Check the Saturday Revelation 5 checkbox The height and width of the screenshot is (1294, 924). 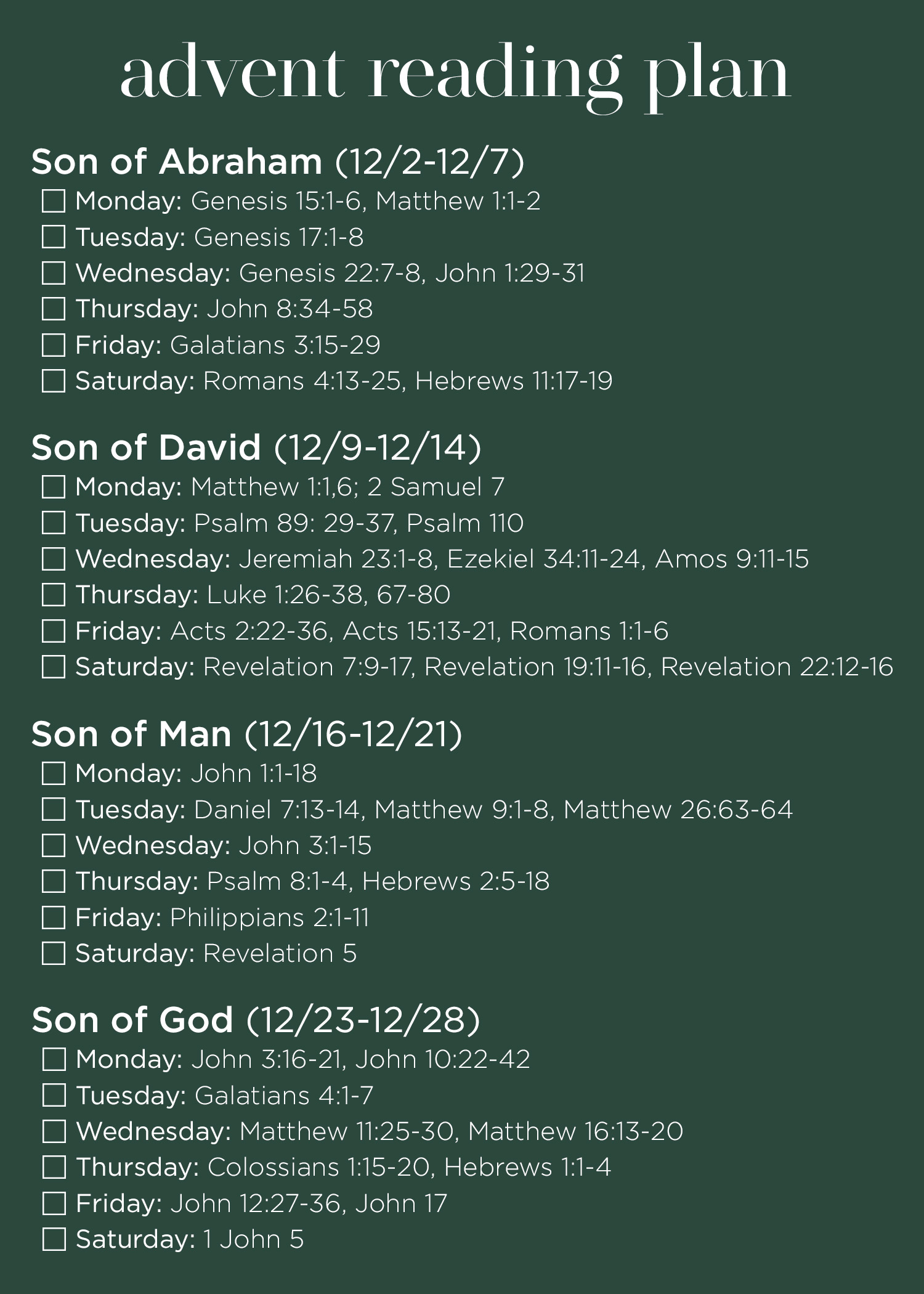(x=54, y=953)
